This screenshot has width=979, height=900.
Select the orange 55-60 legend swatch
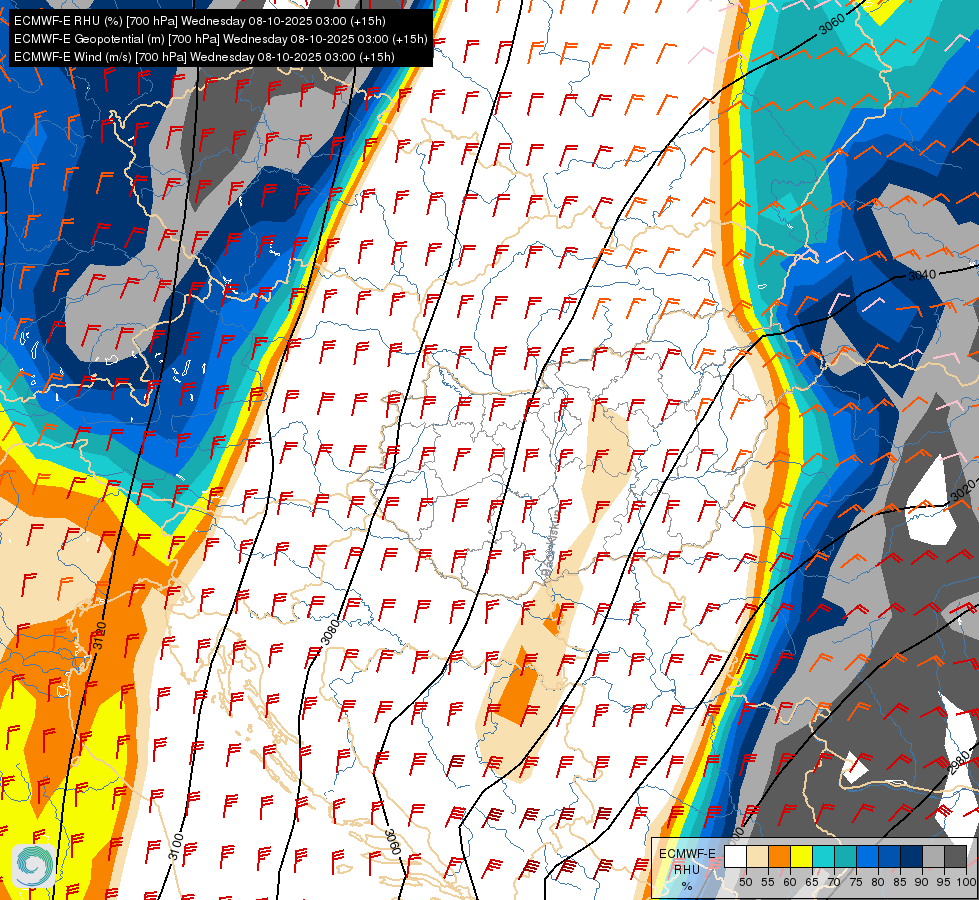click(779, 856)
